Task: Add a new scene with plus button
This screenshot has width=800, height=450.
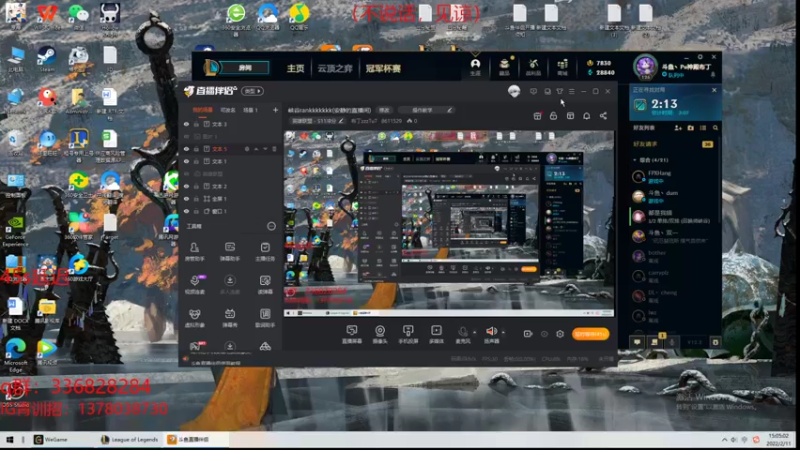Action: click(276, 110)
